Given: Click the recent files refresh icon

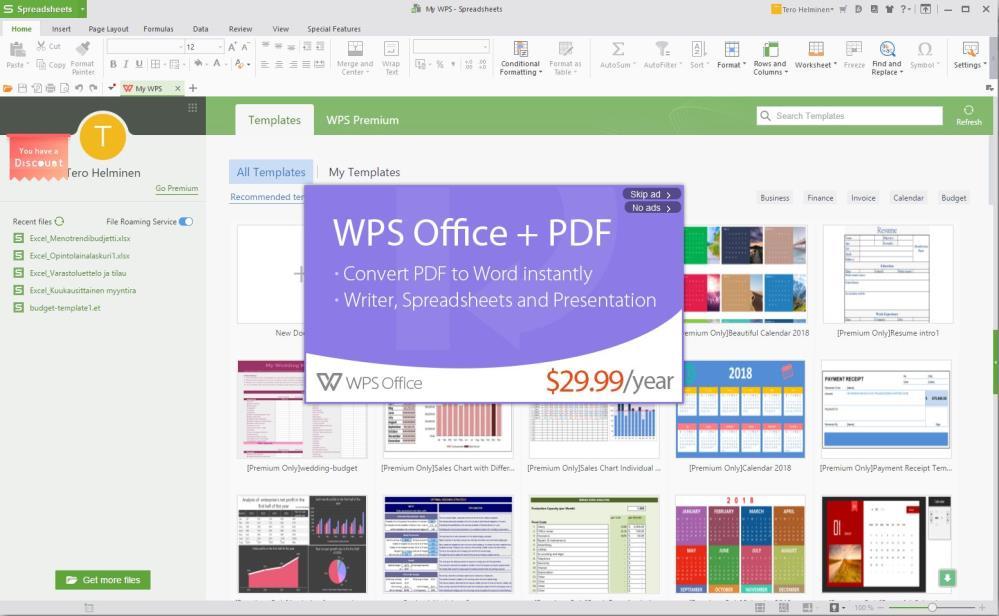Looking at the screenshot, I should click(x=59, y=222).
